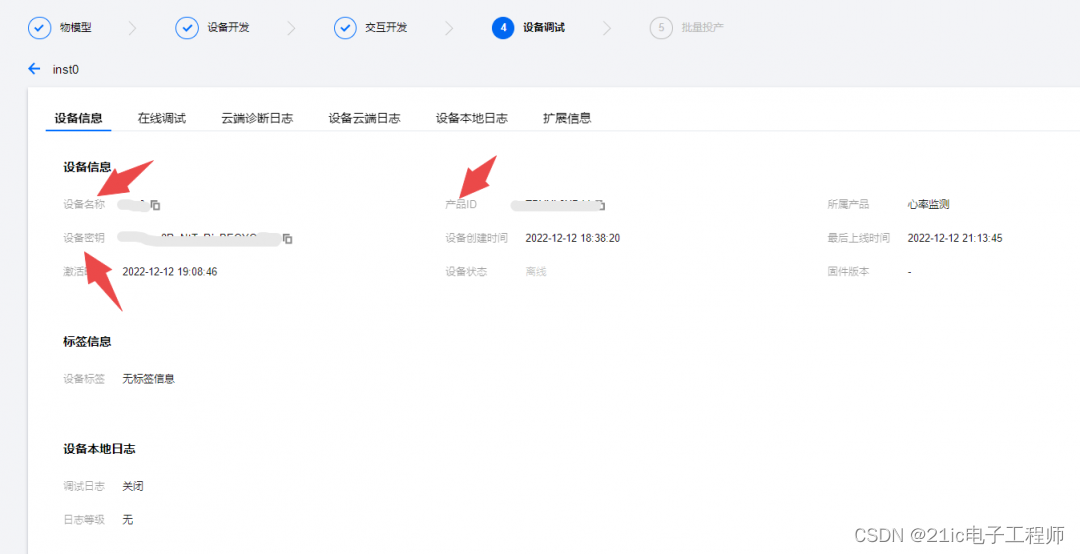Click the 离线 device status value
This screenshot has width=1080, height=554.
[536, 271]
